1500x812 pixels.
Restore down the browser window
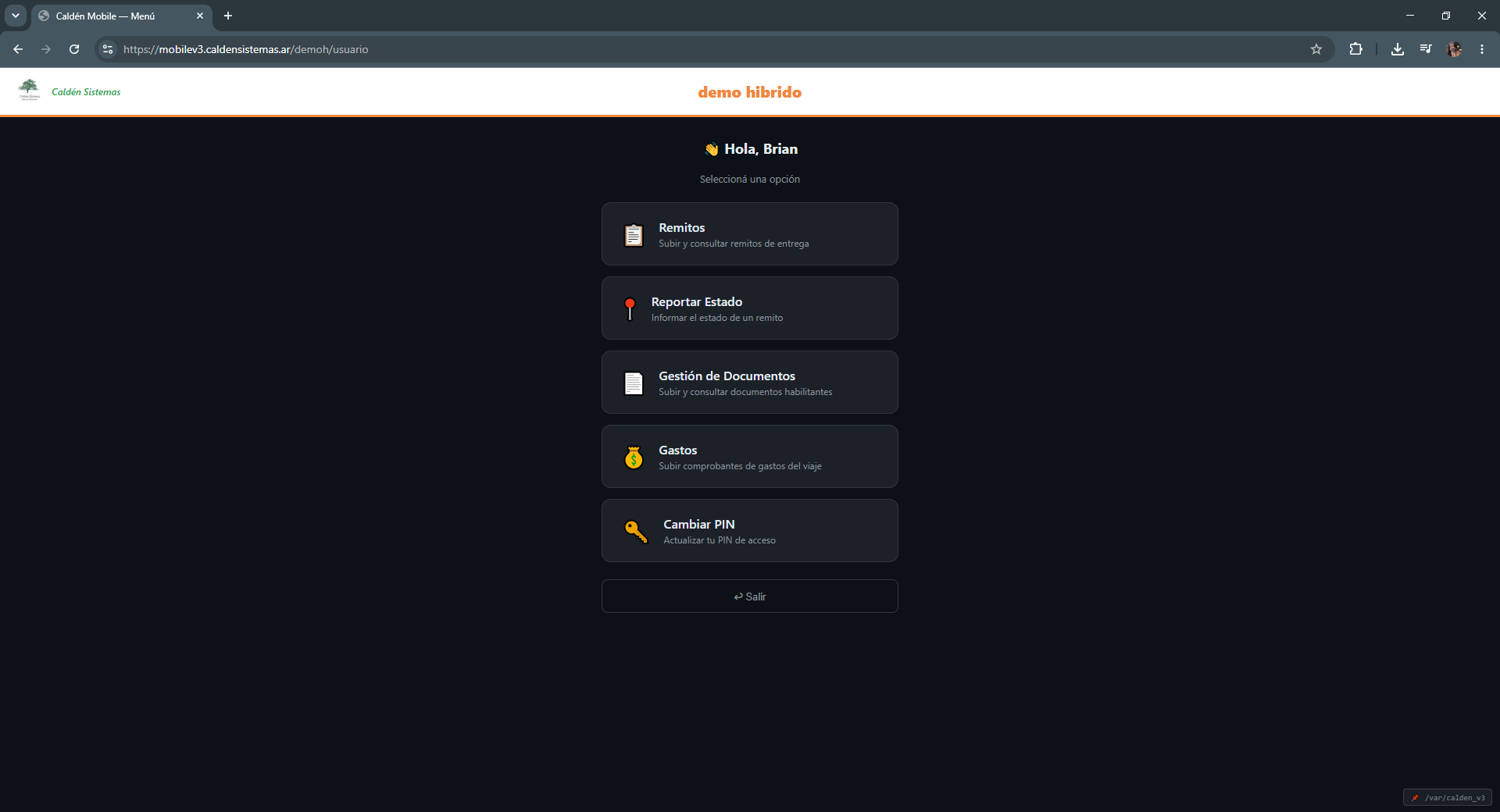coord(1446,16)
